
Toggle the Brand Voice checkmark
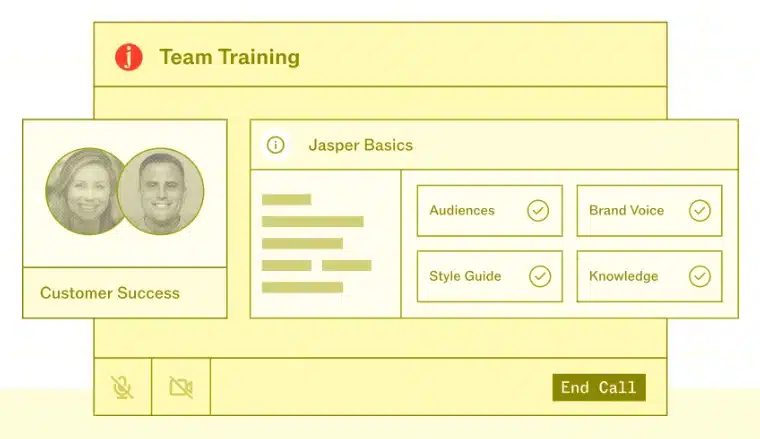point(699,211)
